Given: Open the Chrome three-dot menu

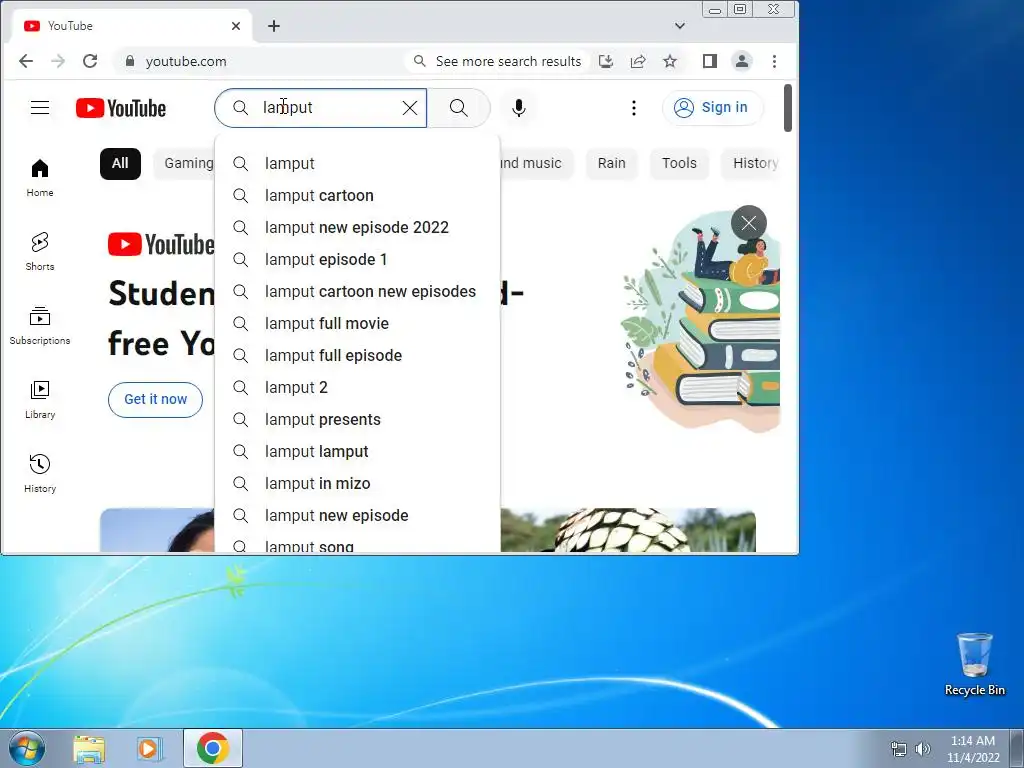Looking at the screenshot, I should coord(774,61).
